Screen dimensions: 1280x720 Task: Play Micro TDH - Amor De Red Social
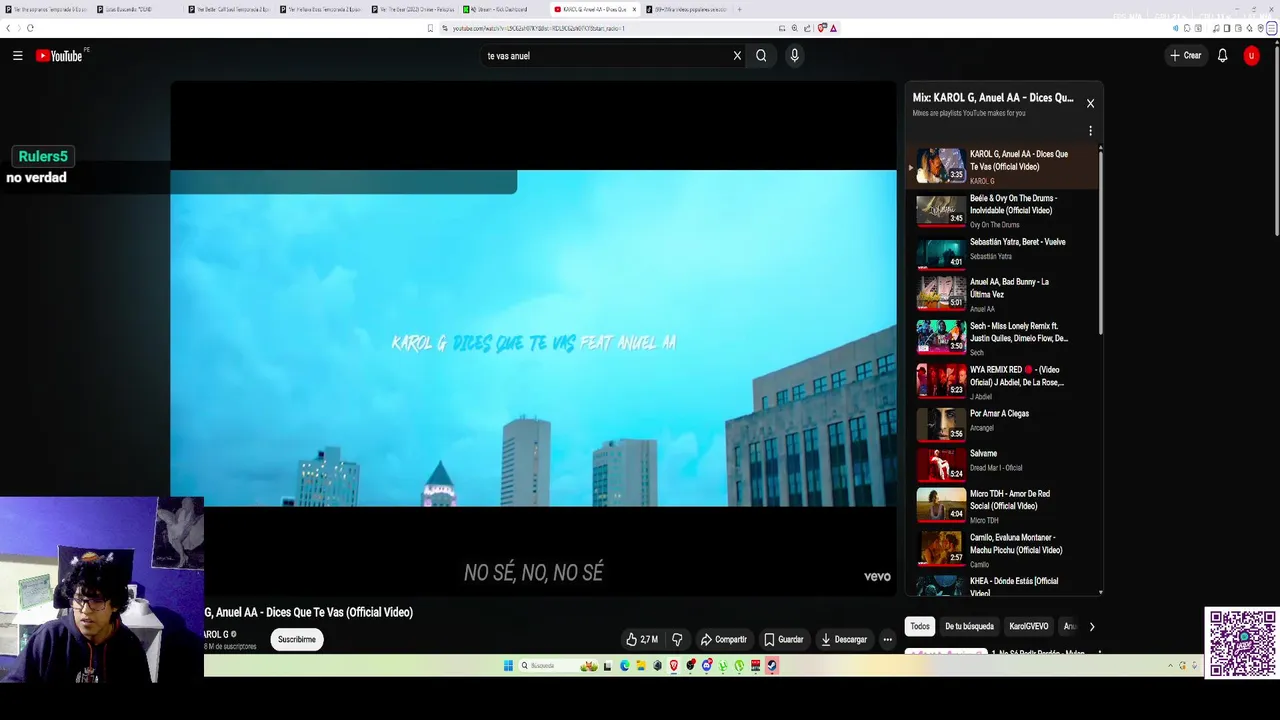click(1001, 506)
